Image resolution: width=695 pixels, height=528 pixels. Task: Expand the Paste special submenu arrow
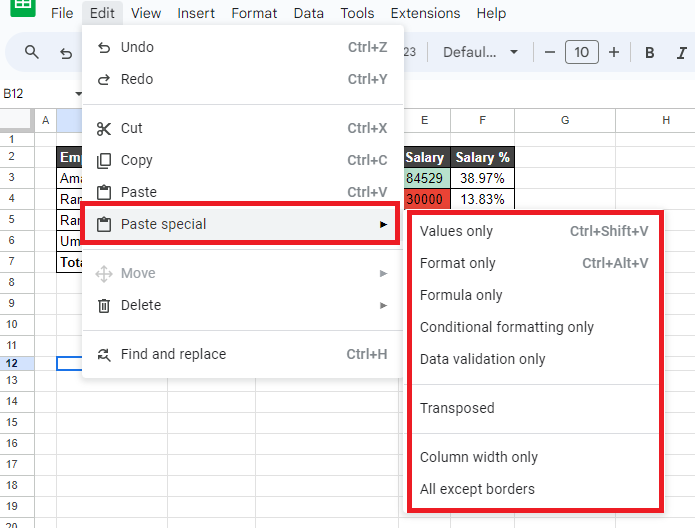pyautogui.click(x=383, y=224)
